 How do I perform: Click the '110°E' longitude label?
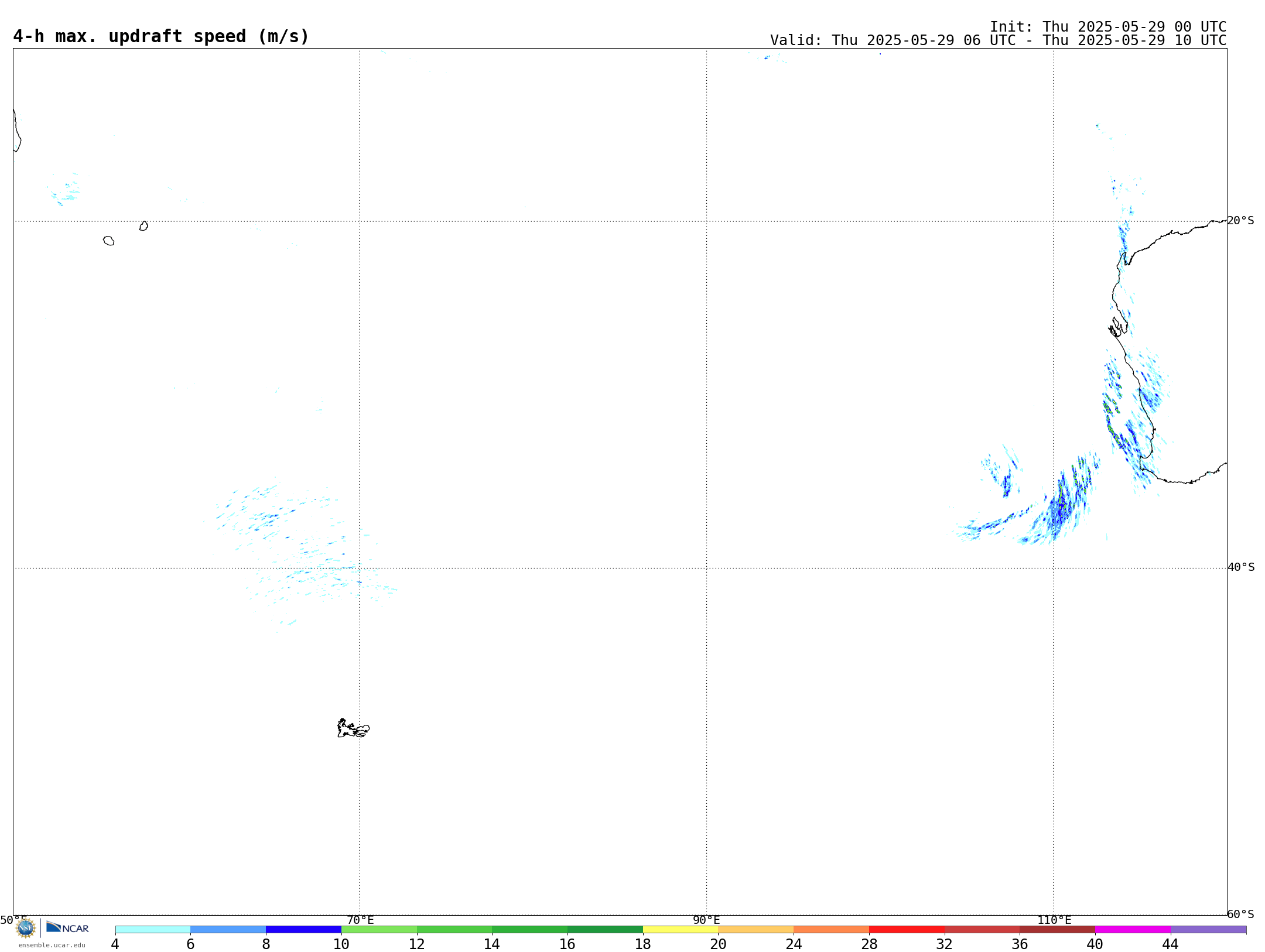coord(1054,920)
